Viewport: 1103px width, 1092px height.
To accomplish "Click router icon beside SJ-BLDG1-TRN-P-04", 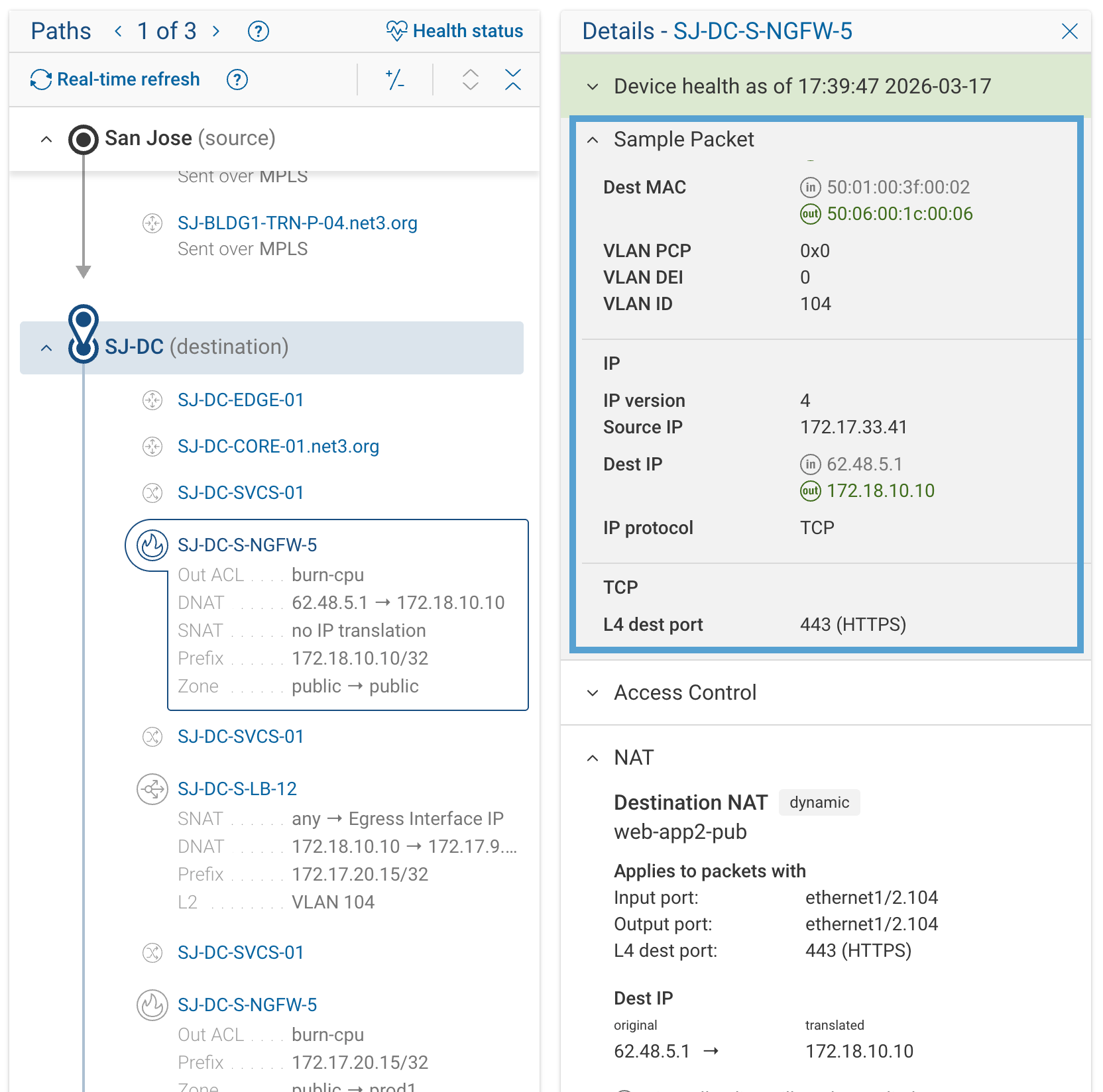I will [152, 223].
